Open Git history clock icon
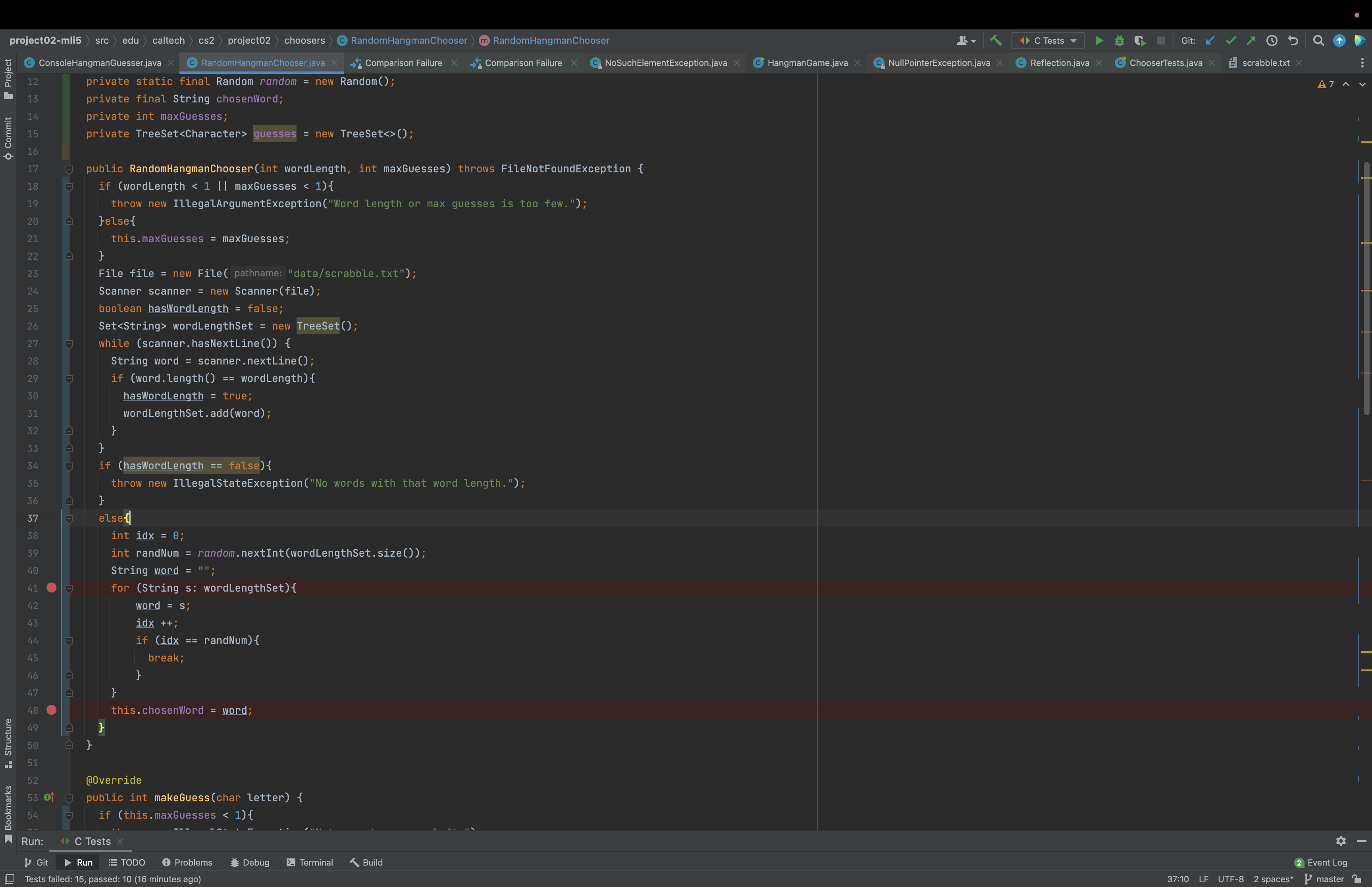Image resolution: width=1372 pixels, height=887 pixels. (x=1272, y=40)
